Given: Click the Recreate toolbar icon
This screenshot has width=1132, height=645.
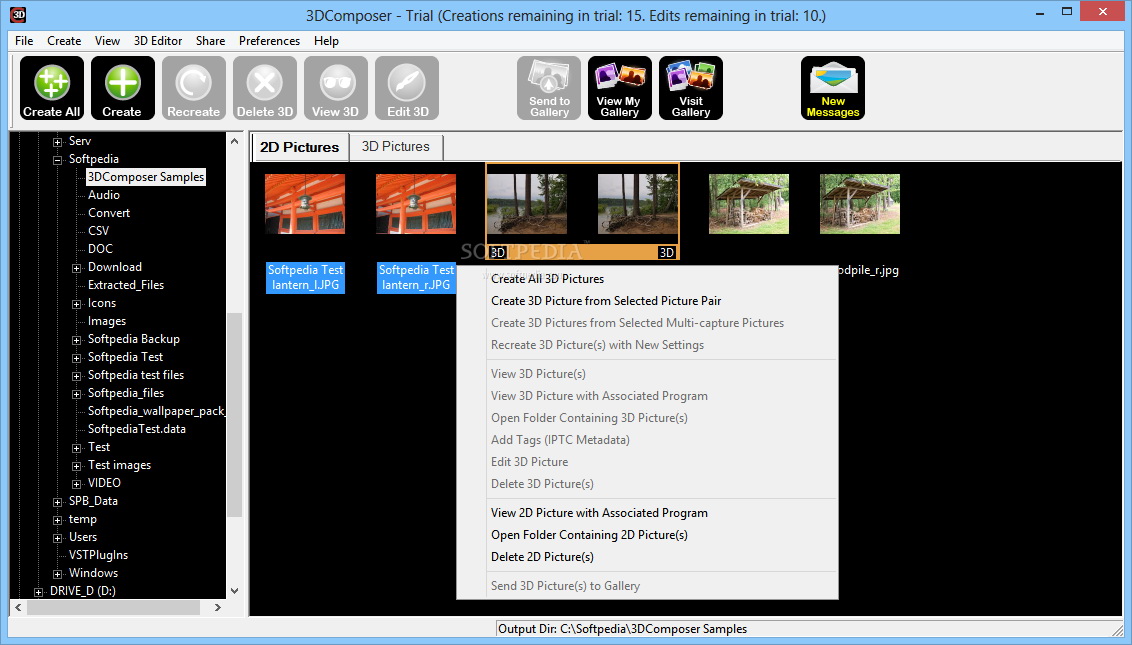Looking at the screenshot, I should [x=193, y=88].
